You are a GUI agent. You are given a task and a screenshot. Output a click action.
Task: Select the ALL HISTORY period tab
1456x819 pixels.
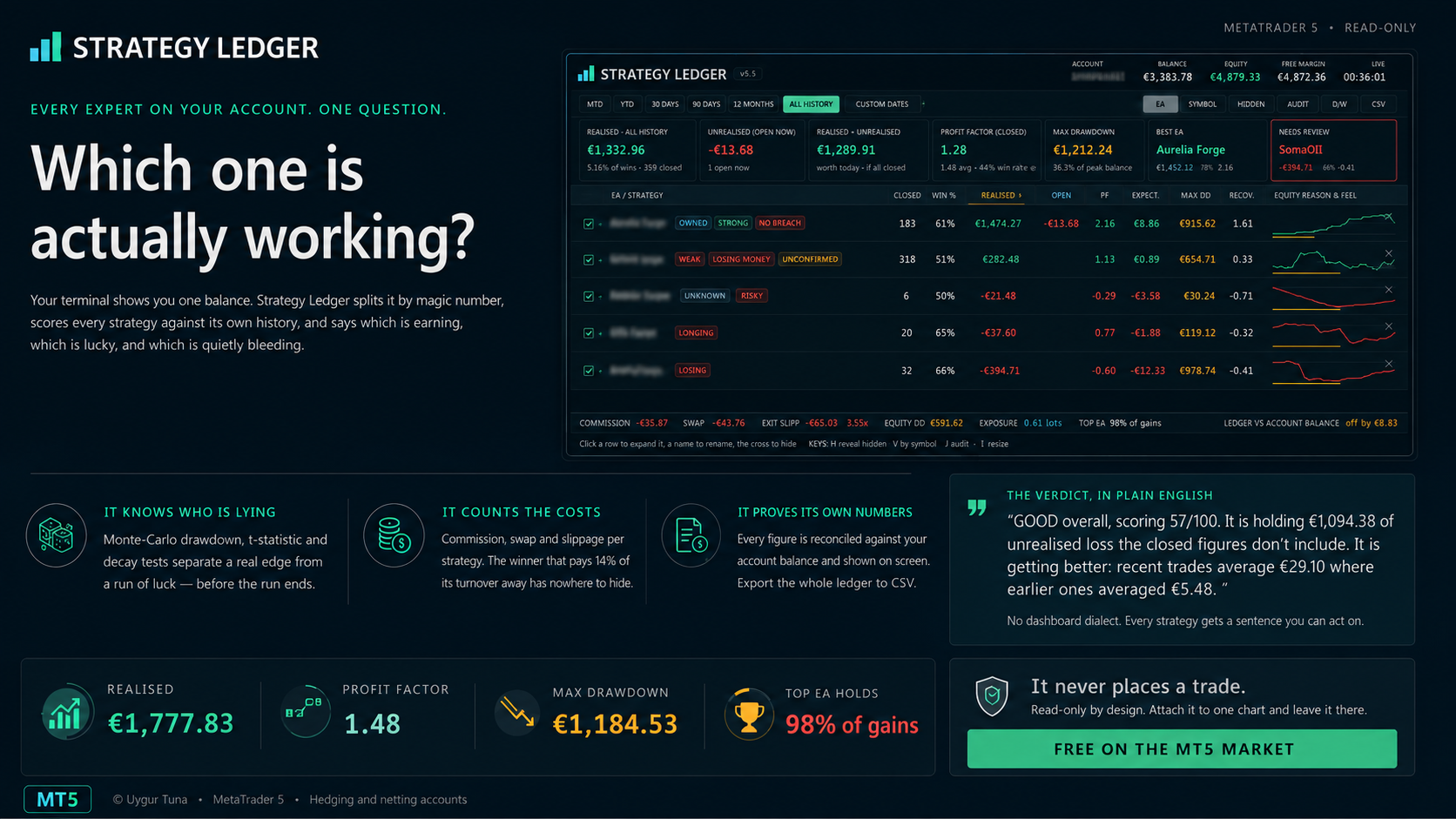811,104
